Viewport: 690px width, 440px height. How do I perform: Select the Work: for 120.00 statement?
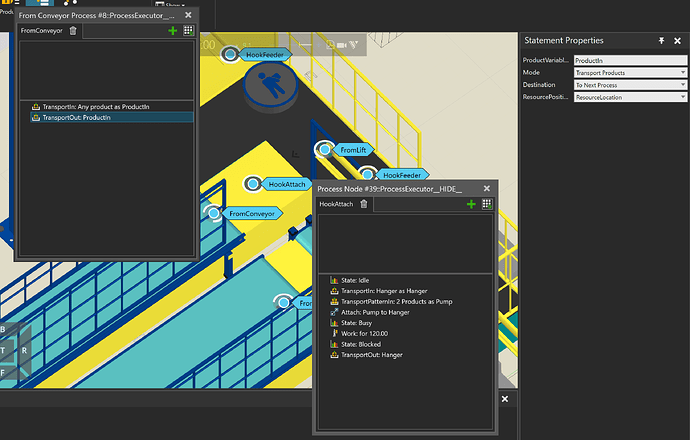pyautogui.click(x=366, y=333)
